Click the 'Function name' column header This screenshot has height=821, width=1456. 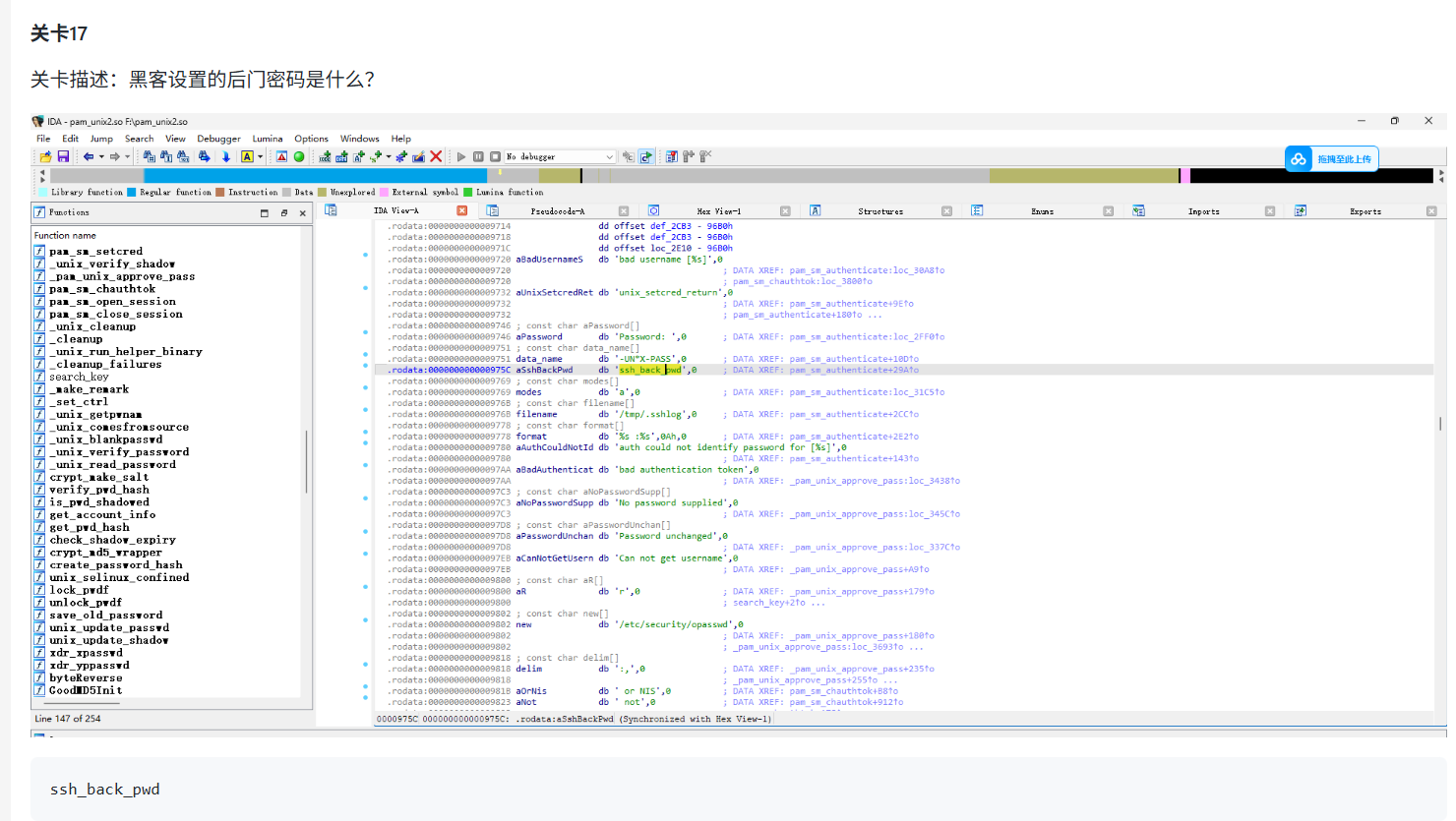[65, 235]
